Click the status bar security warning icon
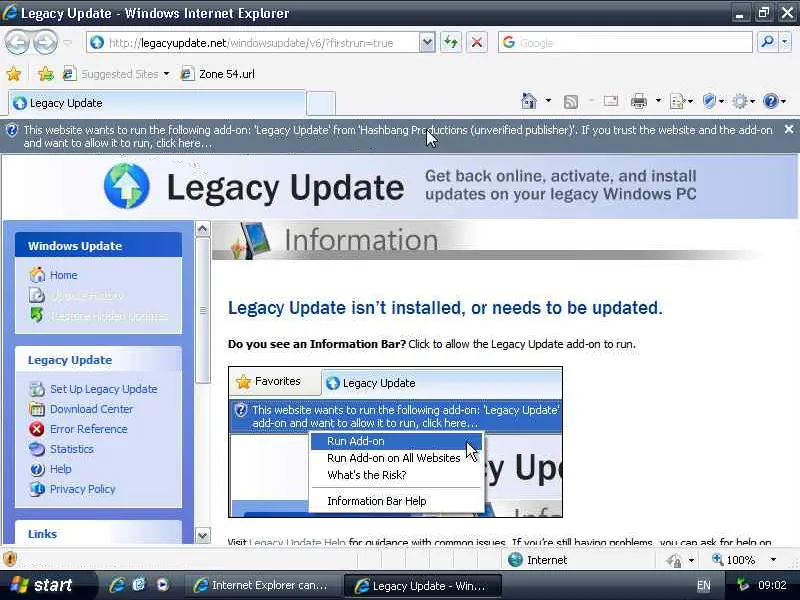 tap(10, 559)
